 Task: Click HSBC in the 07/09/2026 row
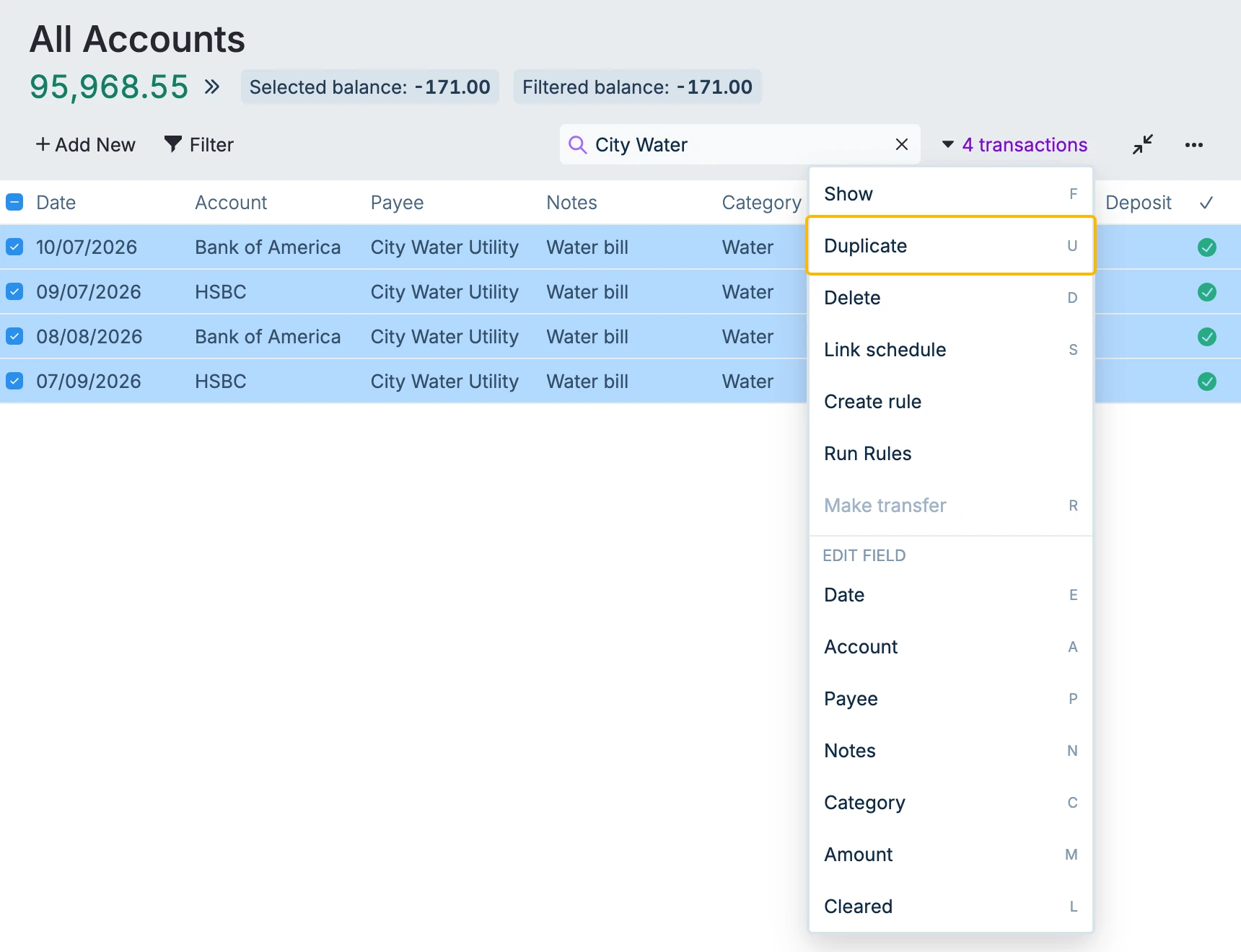point(221,382)
